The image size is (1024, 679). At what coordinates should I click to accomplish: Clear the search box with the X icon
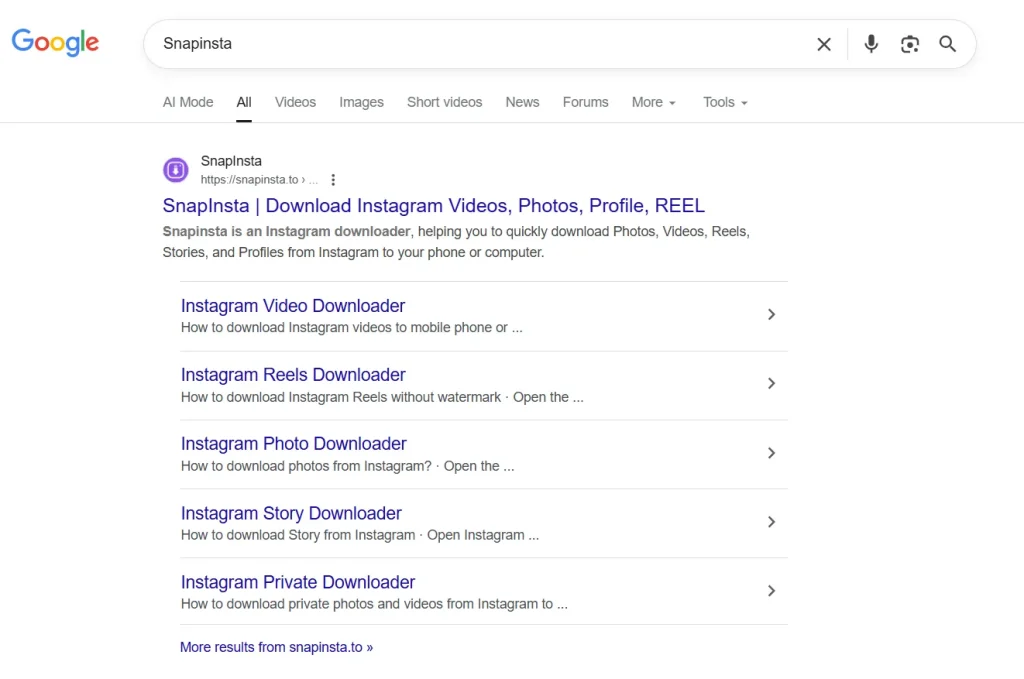click(824, 44)
